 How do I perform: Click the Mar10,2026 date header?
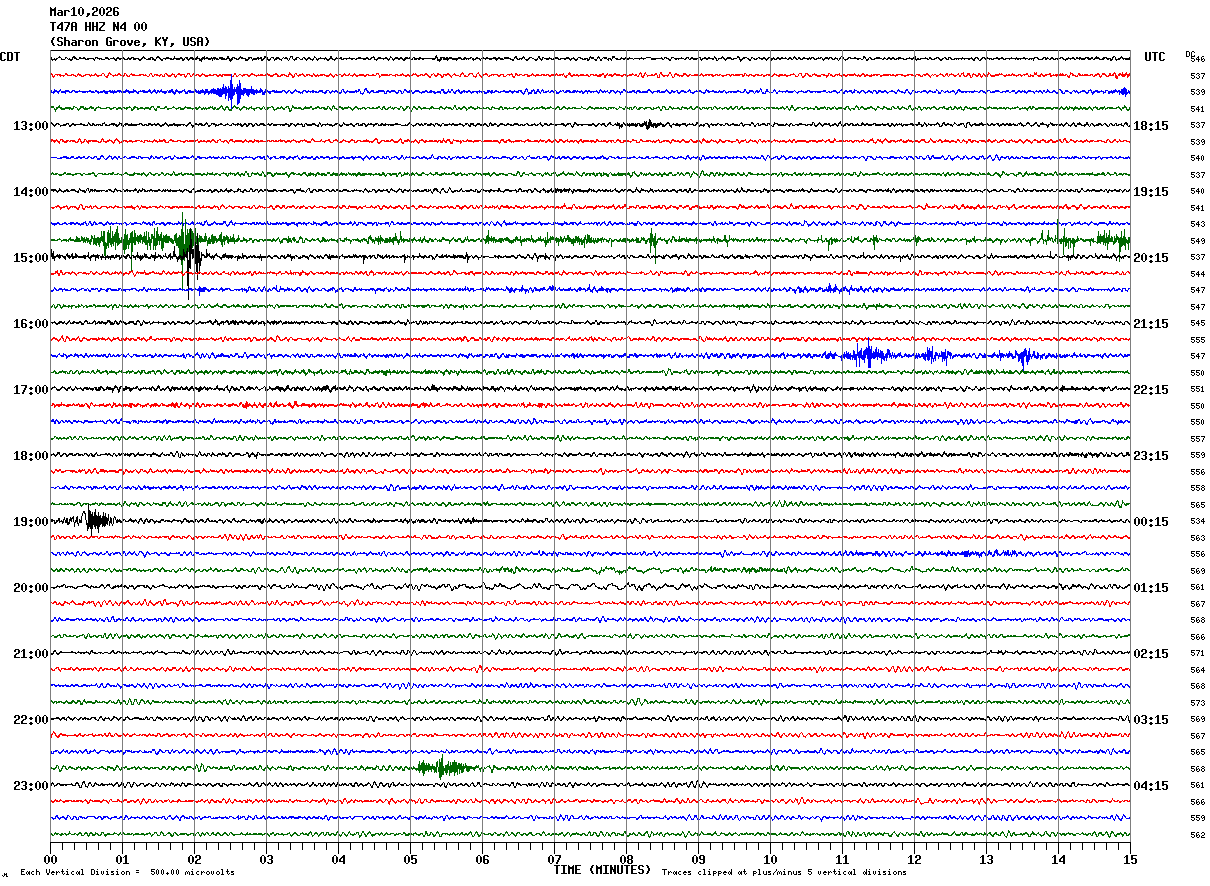coord(84,12)
